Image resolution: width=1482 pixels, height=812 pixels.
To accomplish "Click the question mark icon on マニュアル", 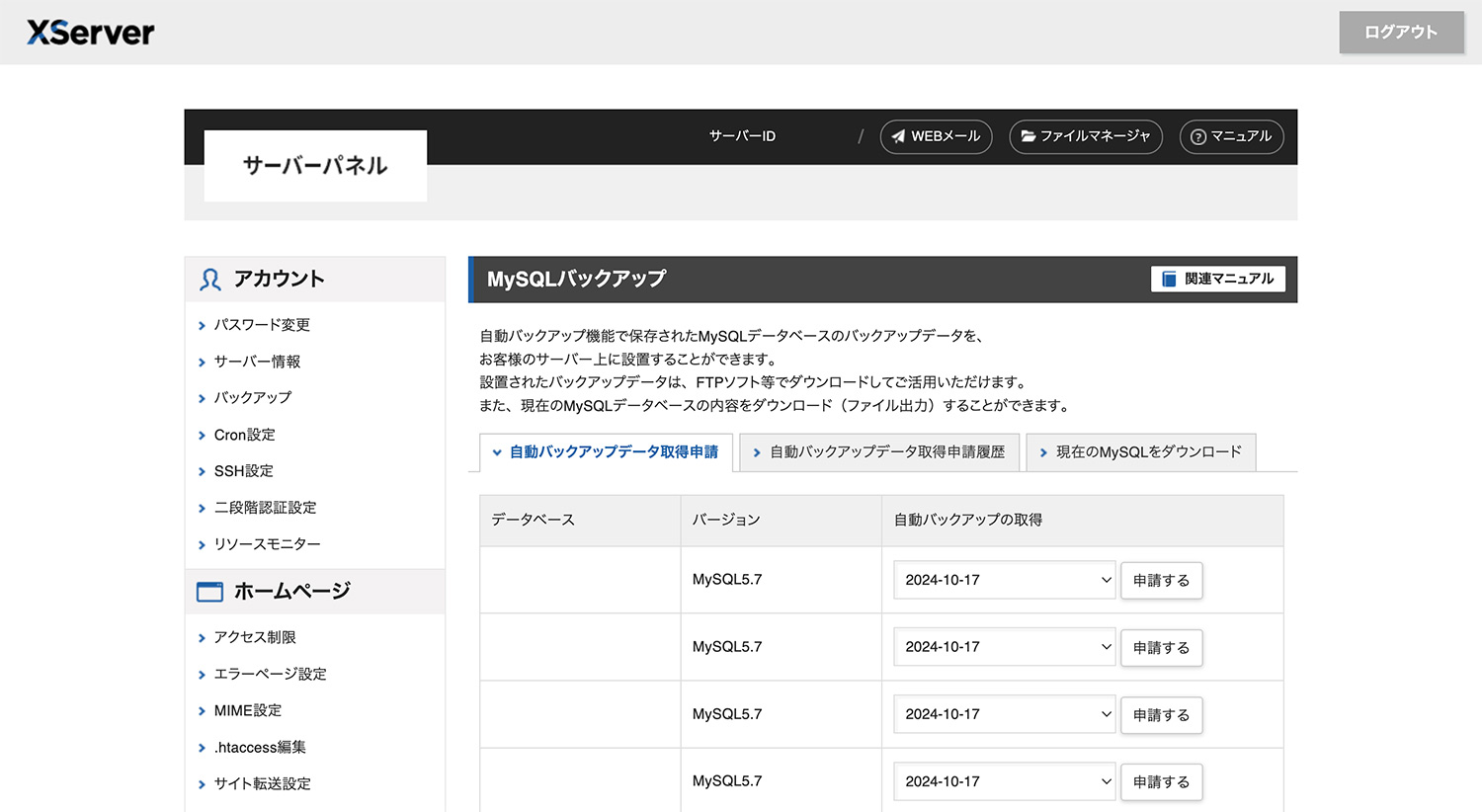I will [1198, 137].
